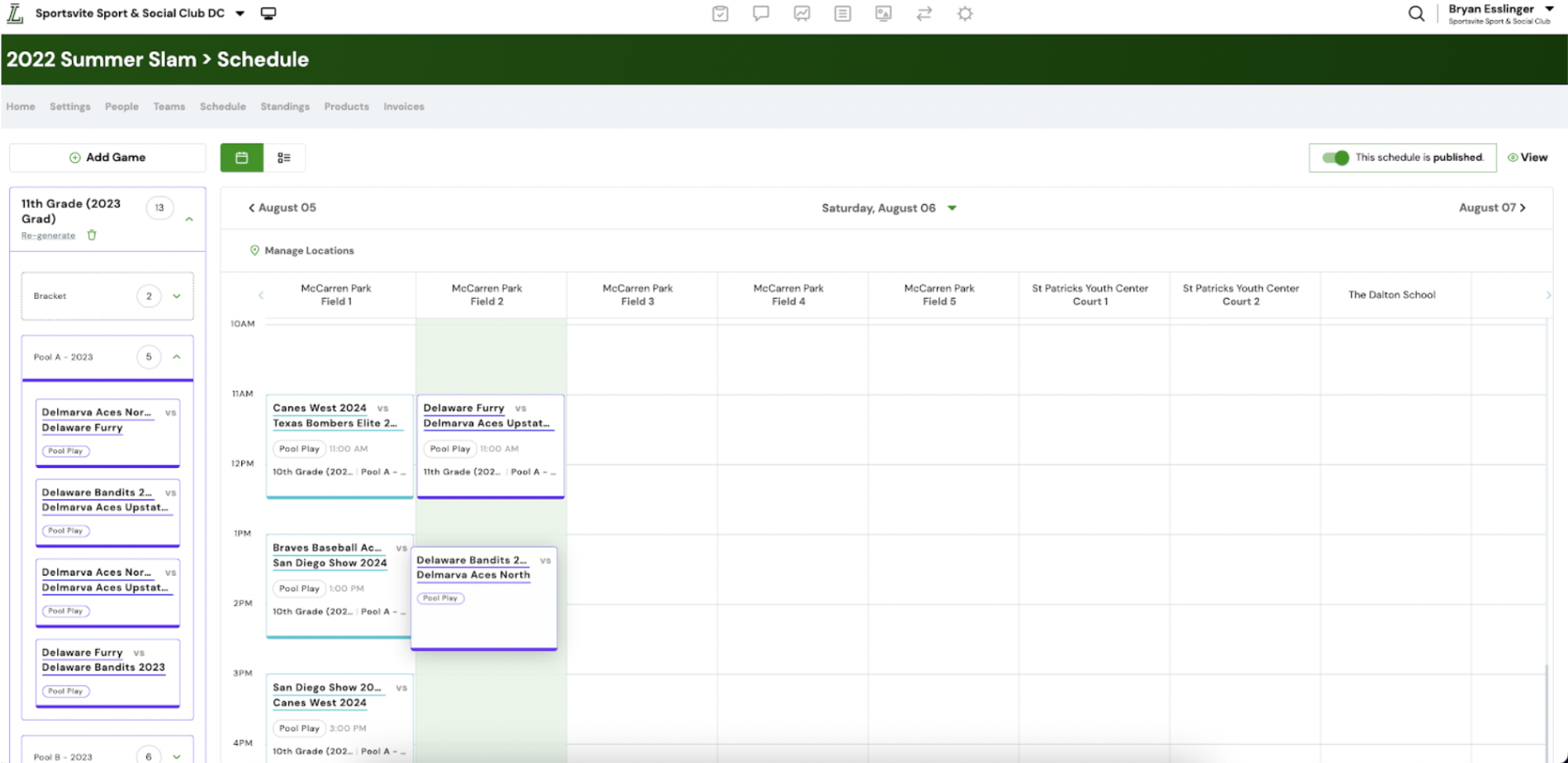
Task: Click the Add Game button
Action: click(x=107, y=158)
